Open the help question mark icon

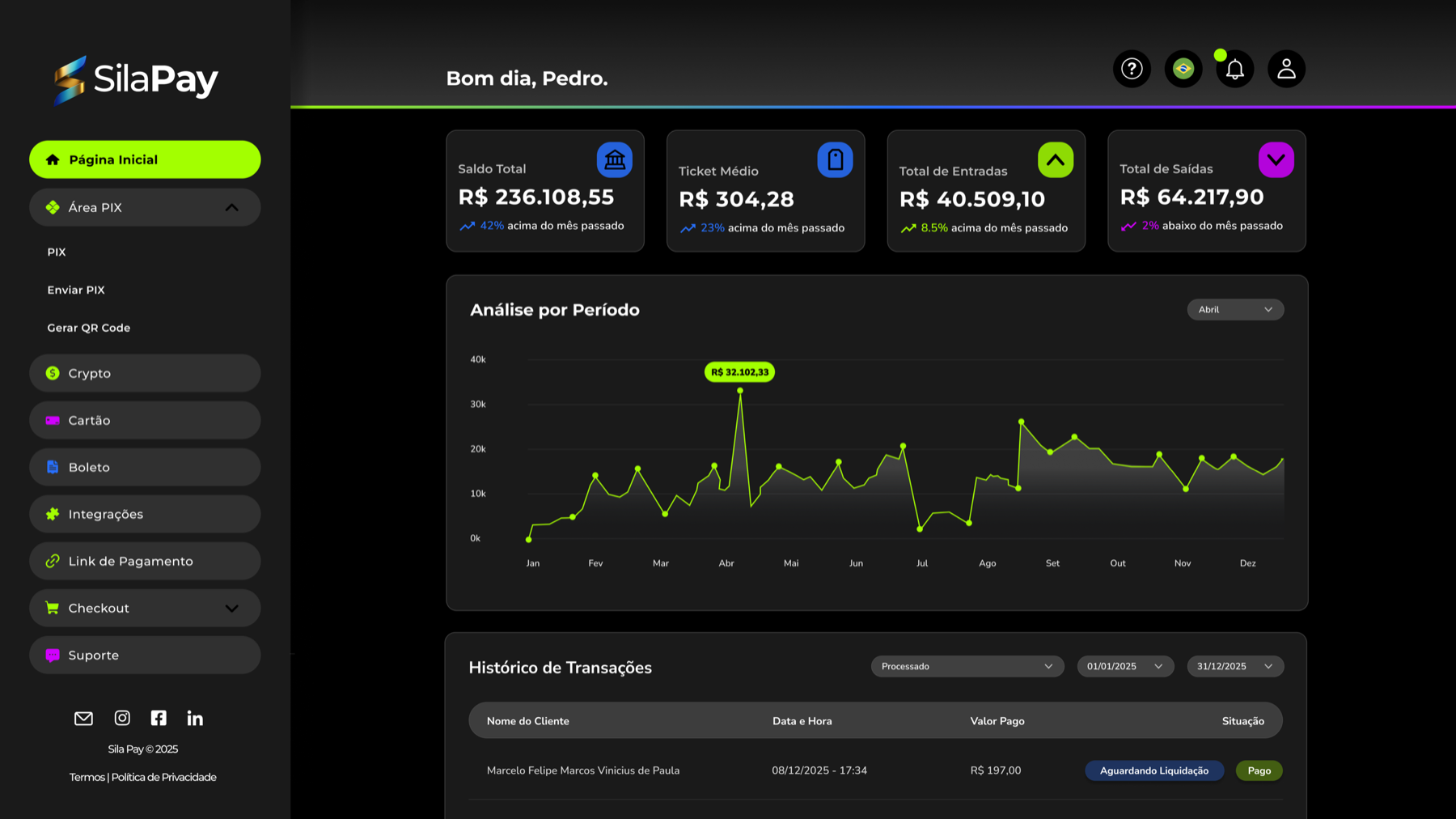click(x=1132, y=69)
